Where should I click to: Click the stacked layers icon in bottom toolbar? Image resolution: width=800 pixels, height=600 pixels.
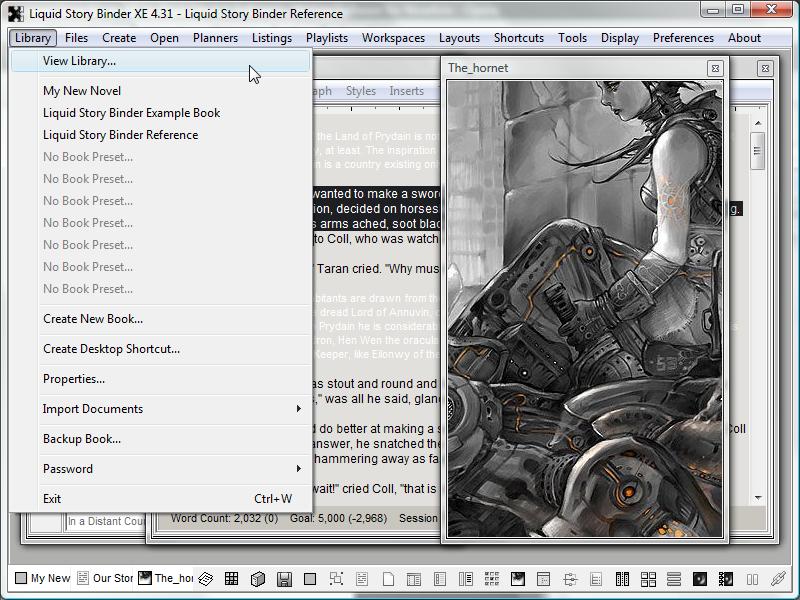(206, 578)
